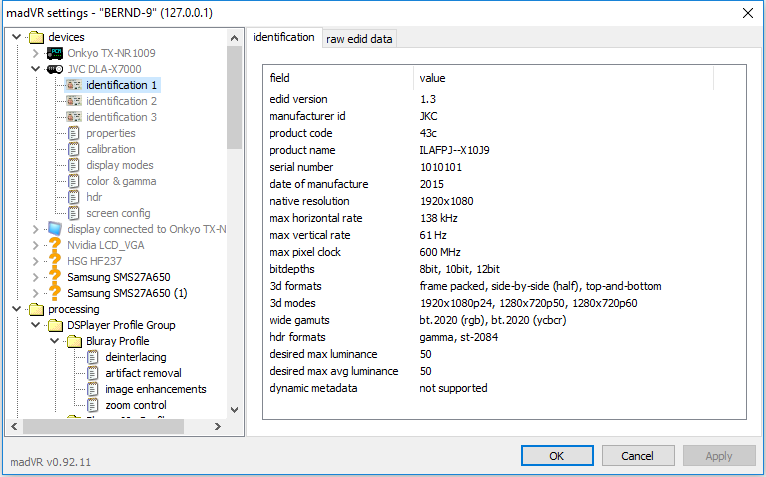
Task: Collapse the devices tree node
Action: (x=17, y=37)
